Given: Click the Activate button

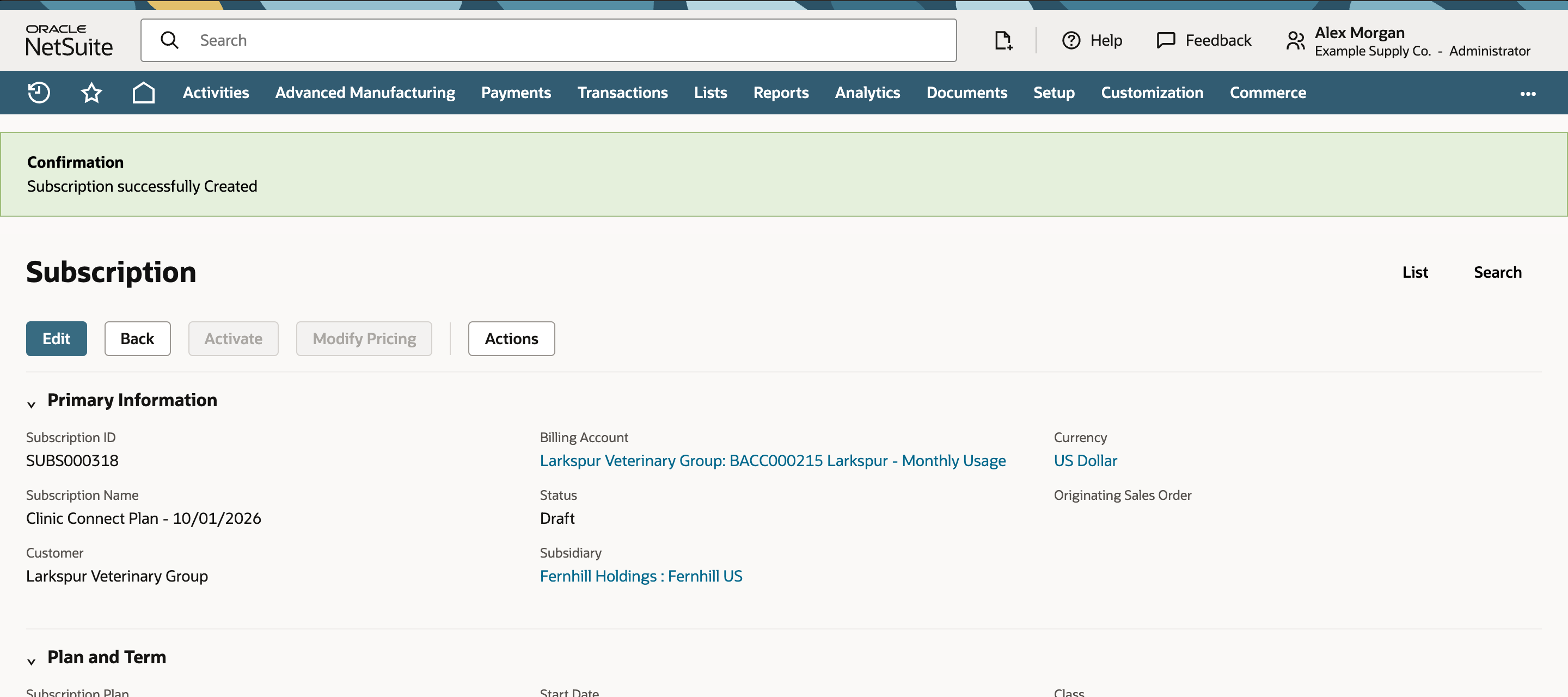Looking at the screenshot, I should pos(233,339).
